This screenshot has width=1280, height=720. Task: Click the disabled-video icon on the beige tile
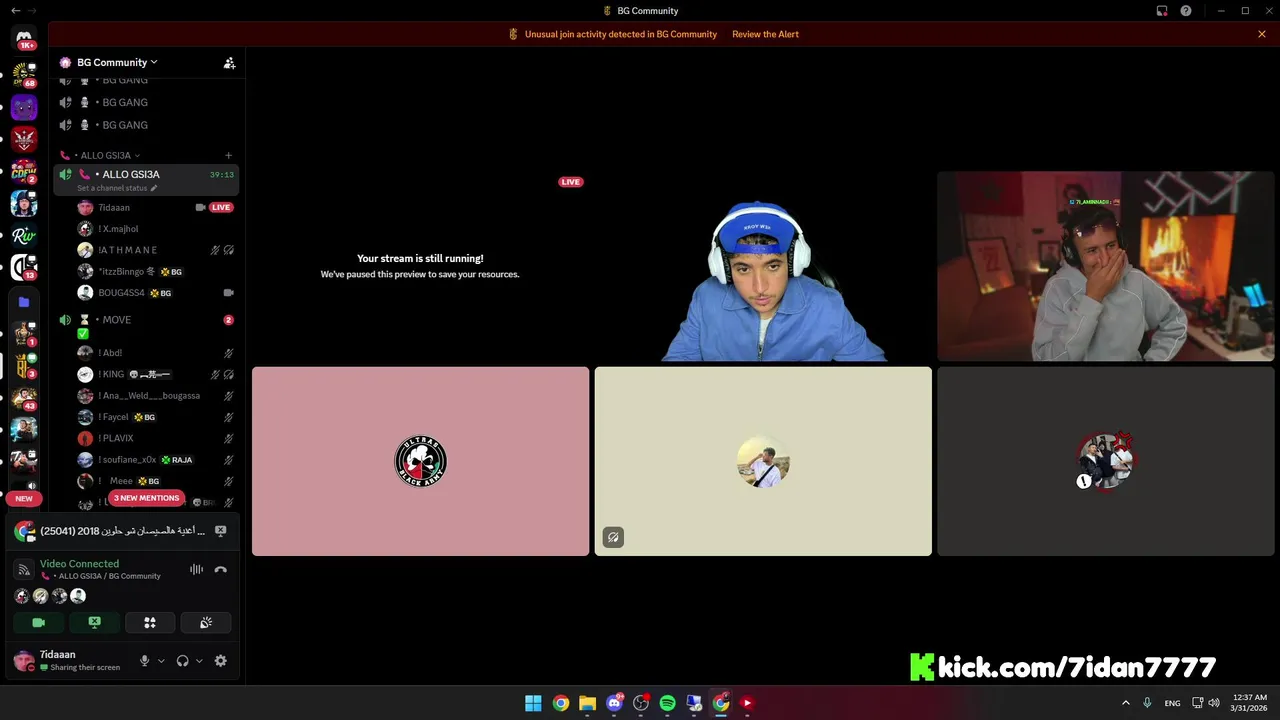click(613, 537)
